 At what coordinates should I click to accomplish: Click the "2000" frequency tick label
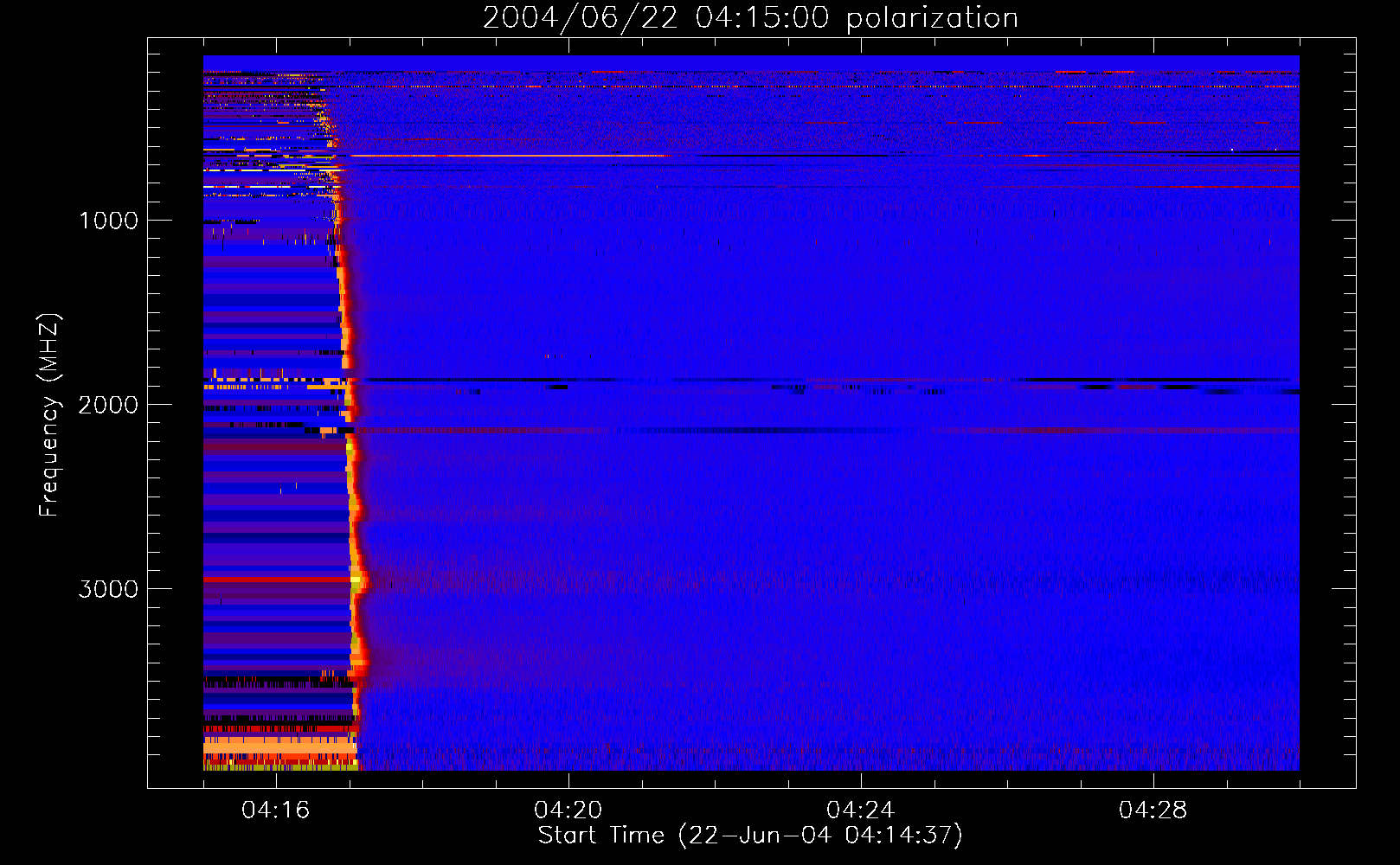(108, 405)
